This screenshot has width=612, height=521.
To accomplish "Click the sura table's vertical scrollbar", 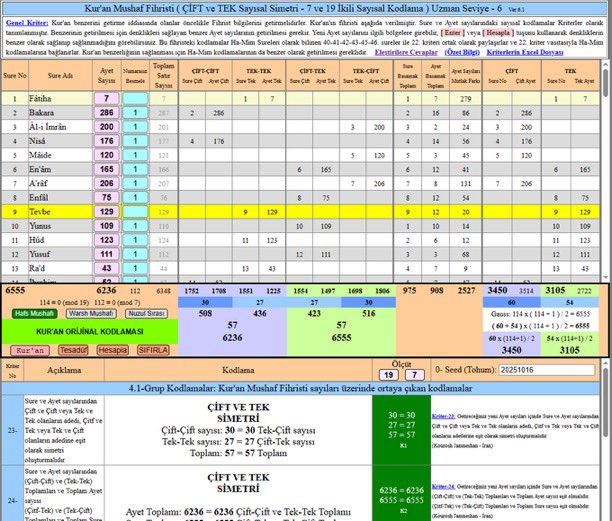I will [606, 171].
